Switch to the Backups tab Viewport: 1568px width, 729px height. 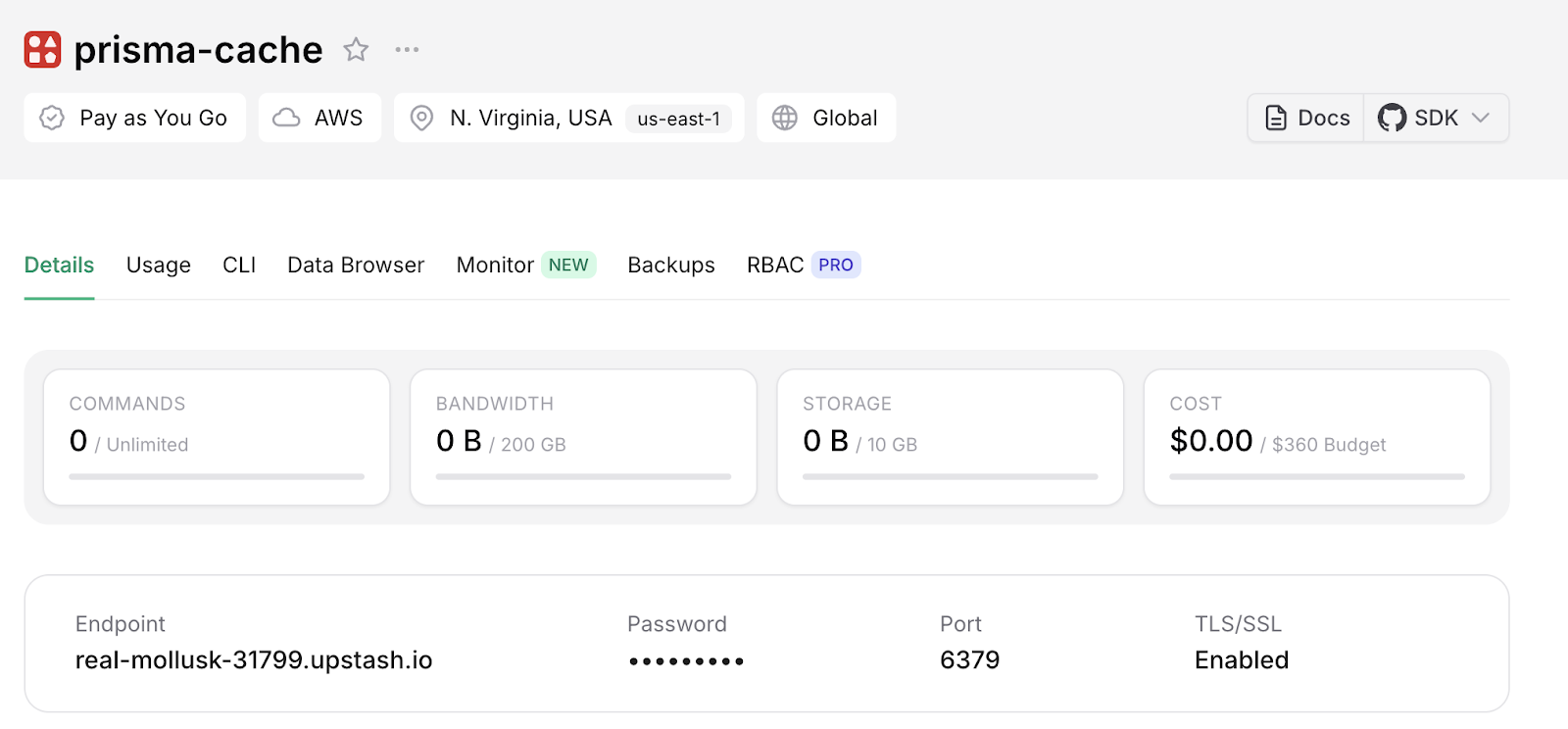(x=671, y=265)
